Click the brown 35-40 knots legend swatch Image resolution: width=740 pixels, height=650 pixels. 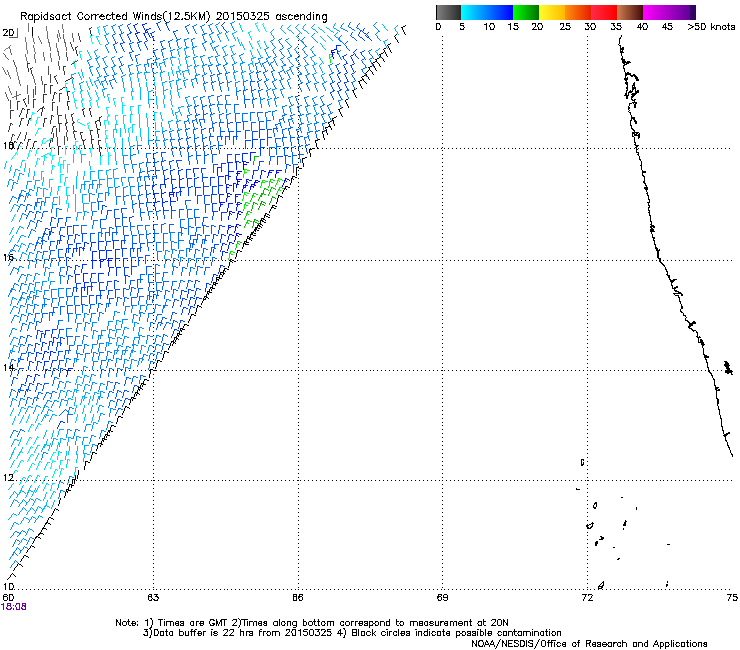[x=630, y=13]
